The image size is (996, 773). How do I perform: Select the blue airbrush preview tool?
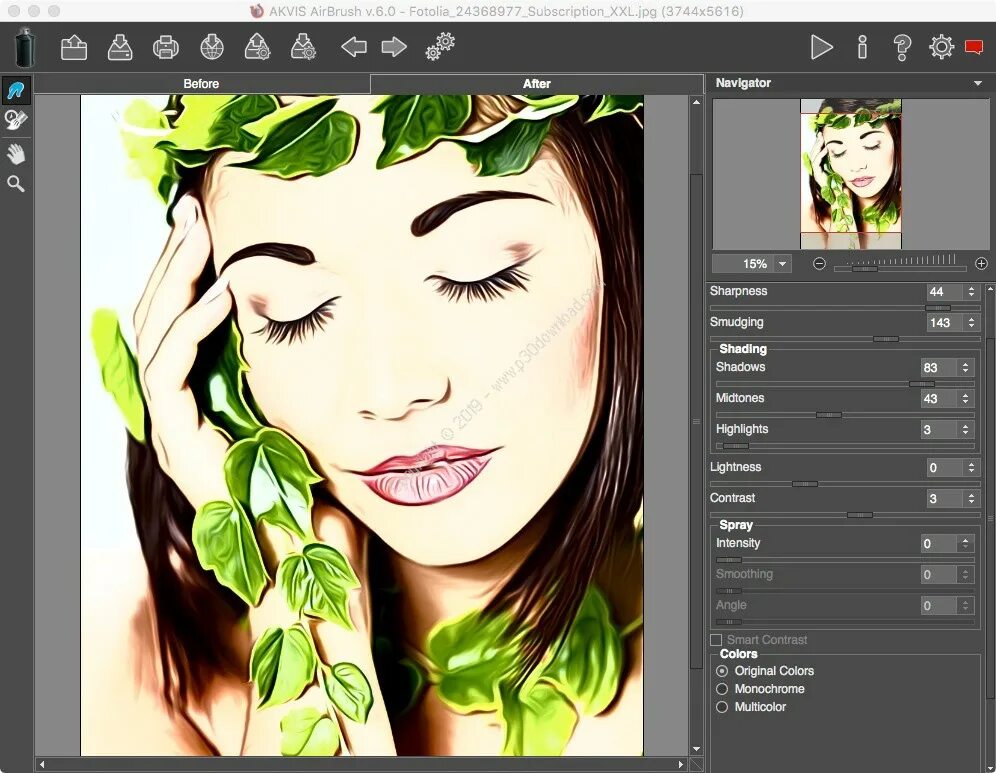(16, 90)
